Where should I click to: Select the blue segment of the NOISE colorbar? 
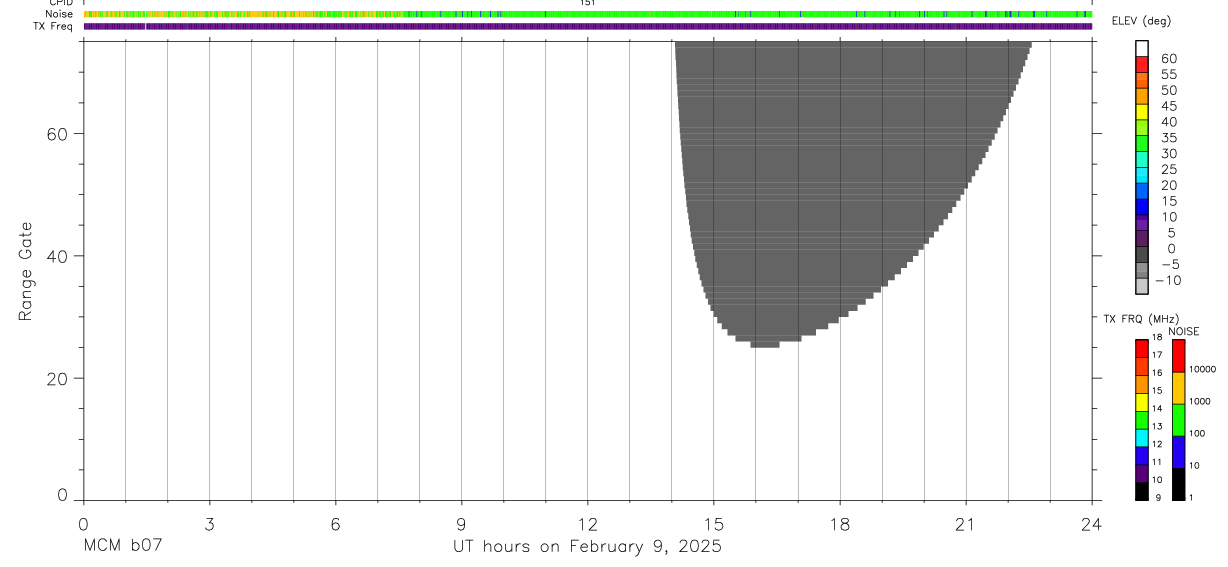point(1178,453)
